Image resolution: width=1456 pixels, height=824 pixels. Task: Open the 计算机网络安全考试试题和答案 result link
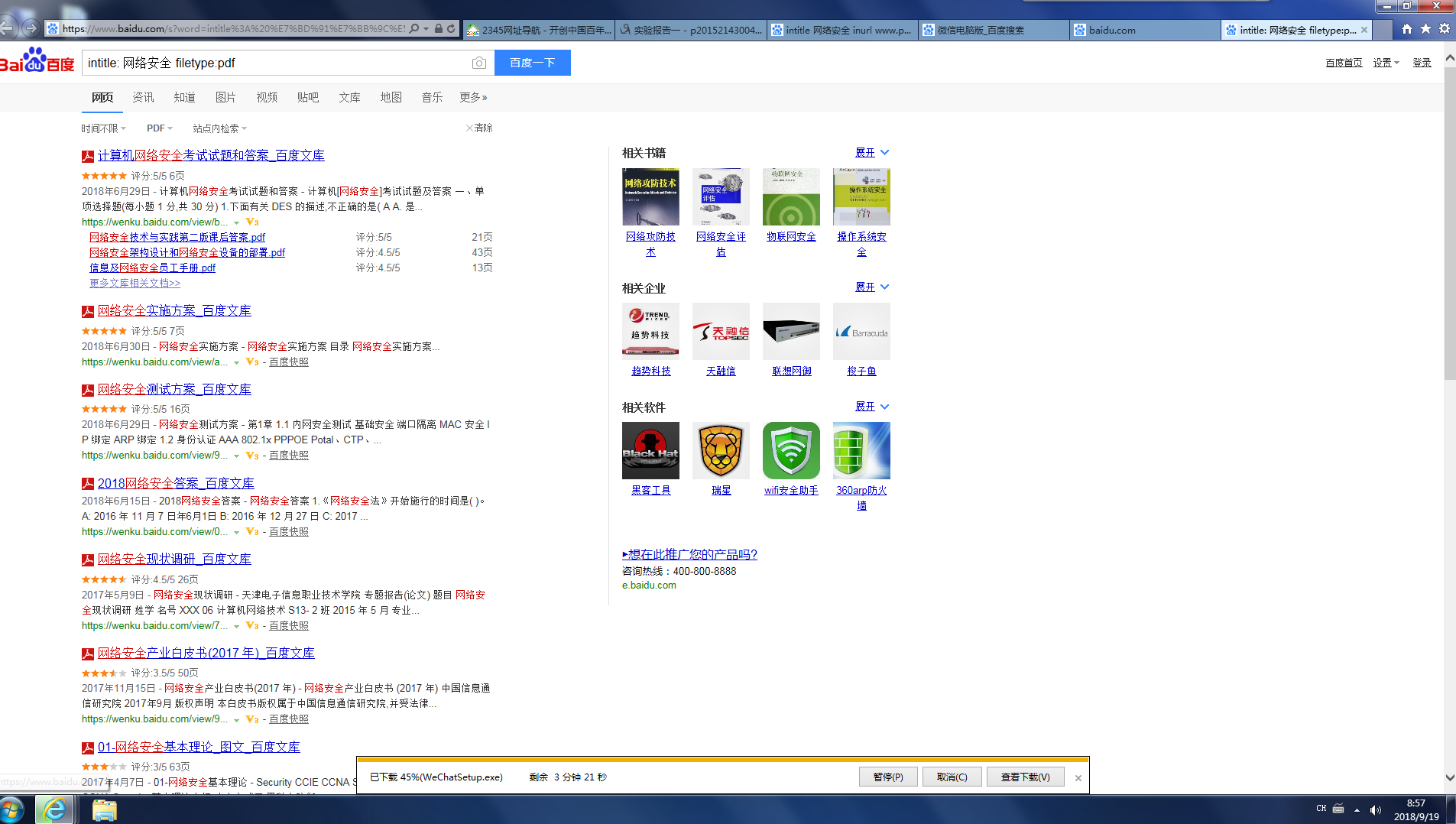coord(211,155)
